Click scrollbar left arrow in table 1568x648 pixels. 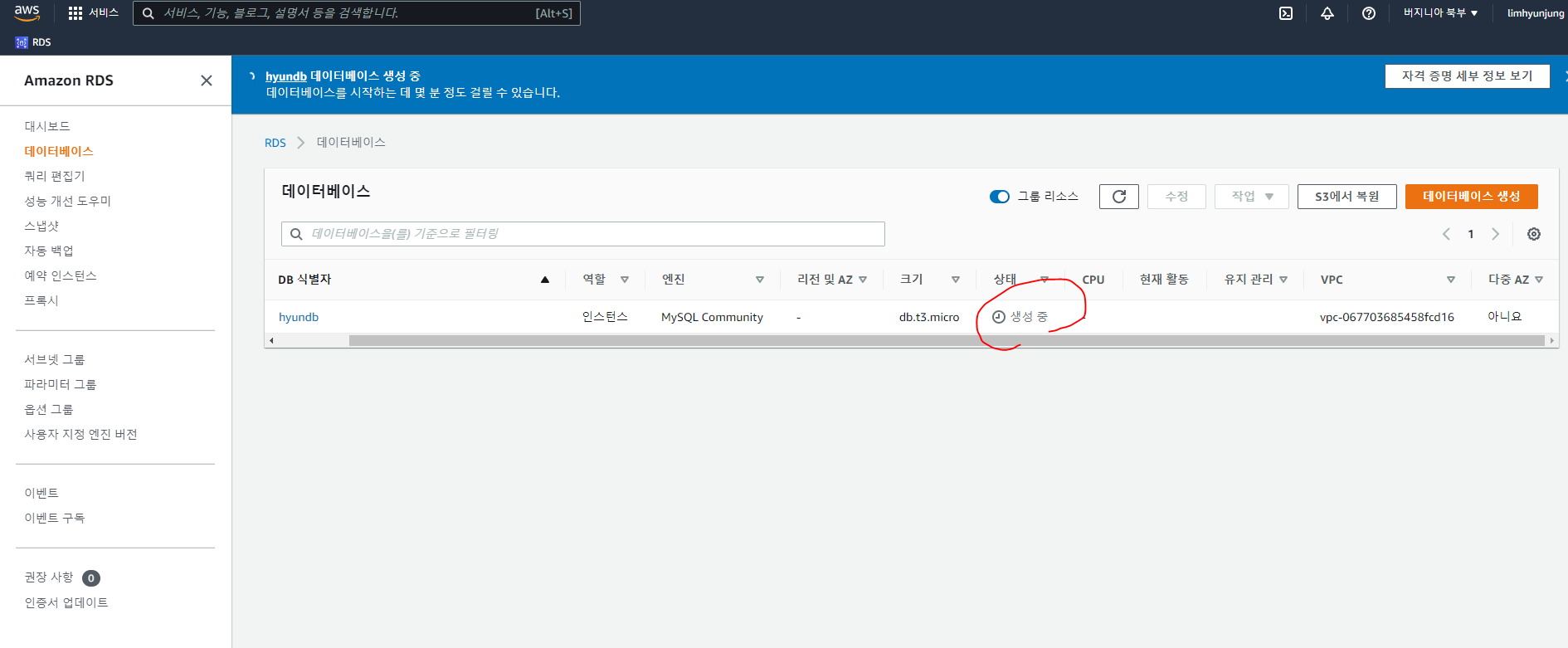click(271, 340)
